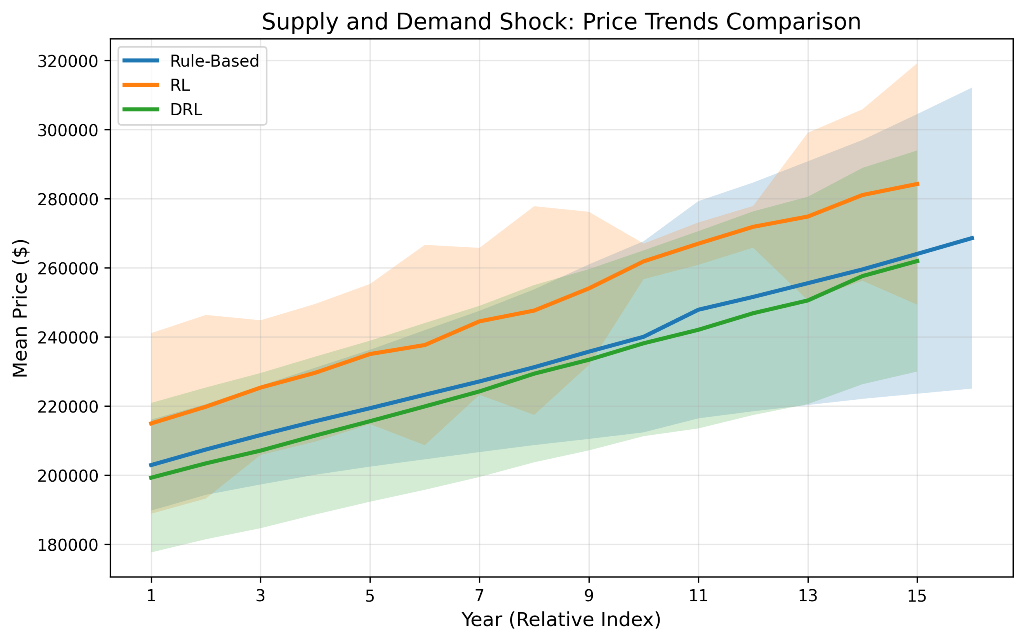Click the 260000 y-axis tick label
Screen dimensions: 1024x641
68,269
